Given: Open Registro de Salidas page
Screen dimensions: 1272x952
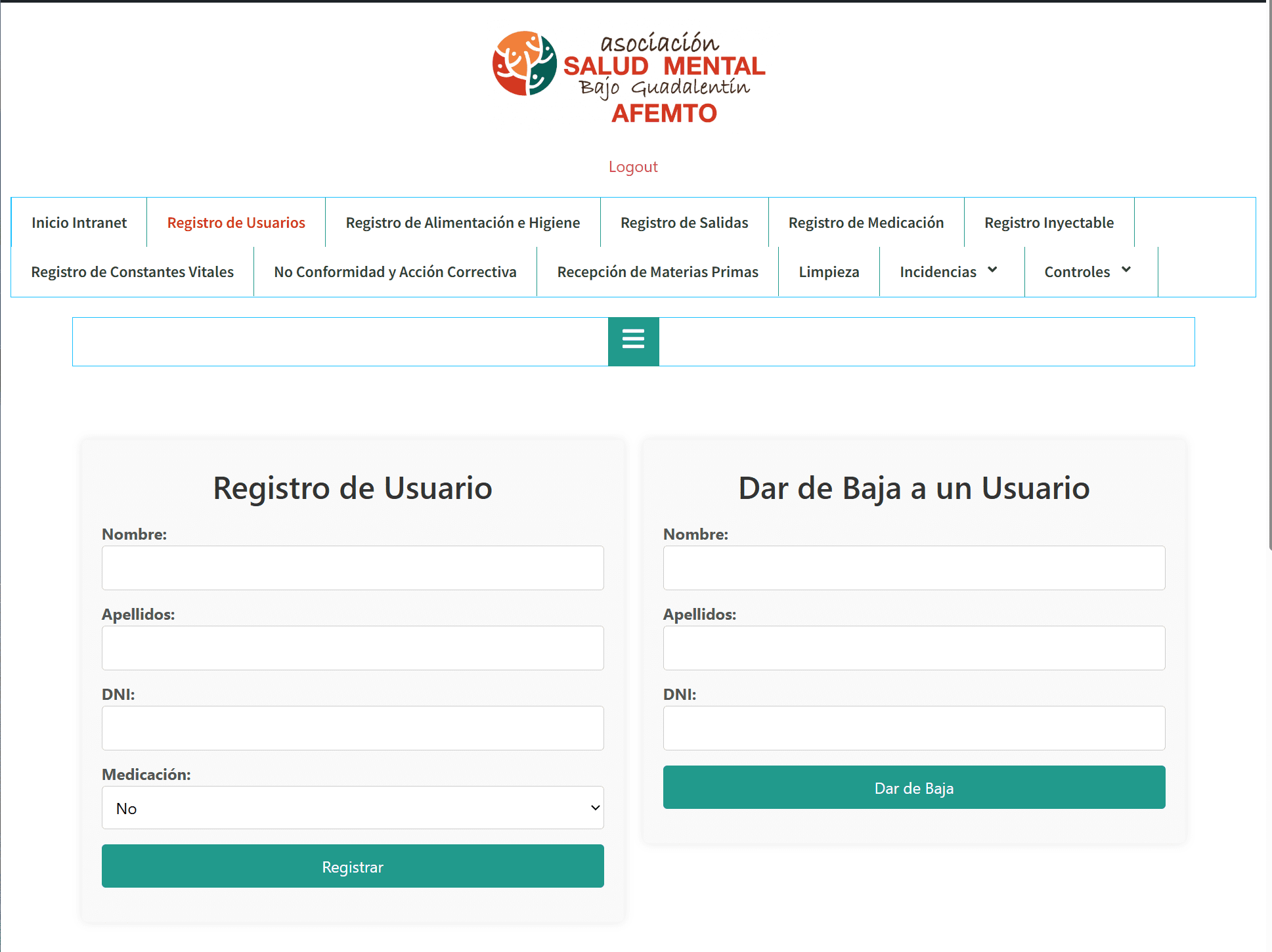Looking at the screenshot, I should point(684,223).
